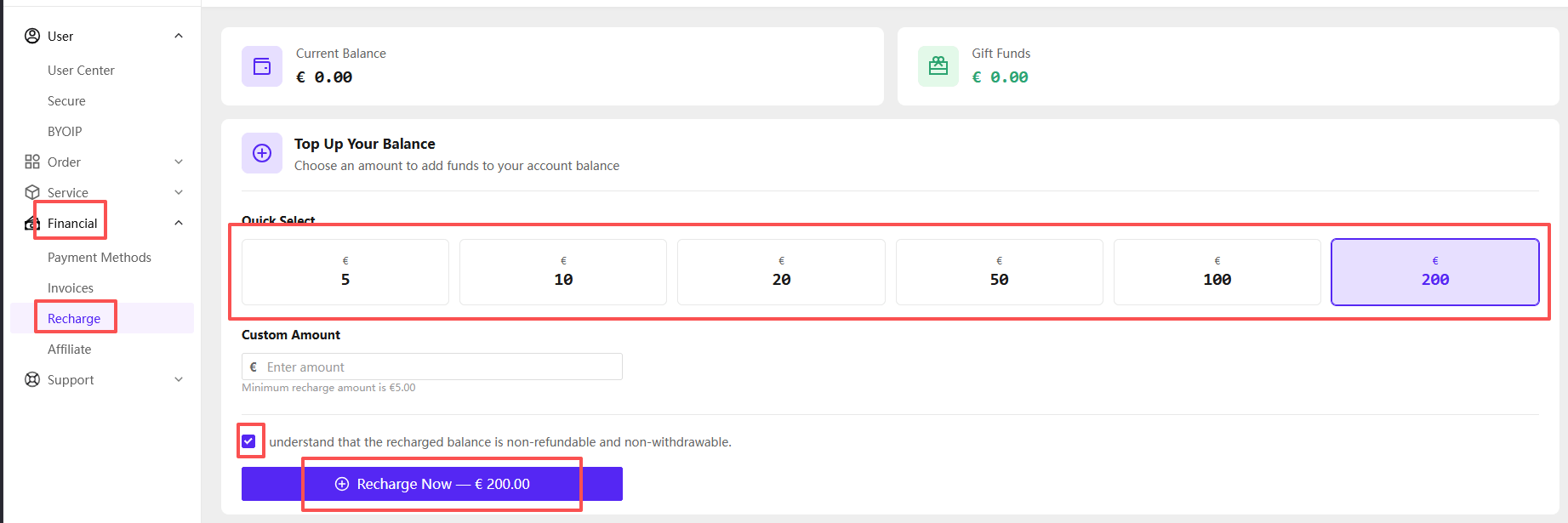Click Recharge Now — € 200.00 button

pyautogui.click(x=432, y=484)
